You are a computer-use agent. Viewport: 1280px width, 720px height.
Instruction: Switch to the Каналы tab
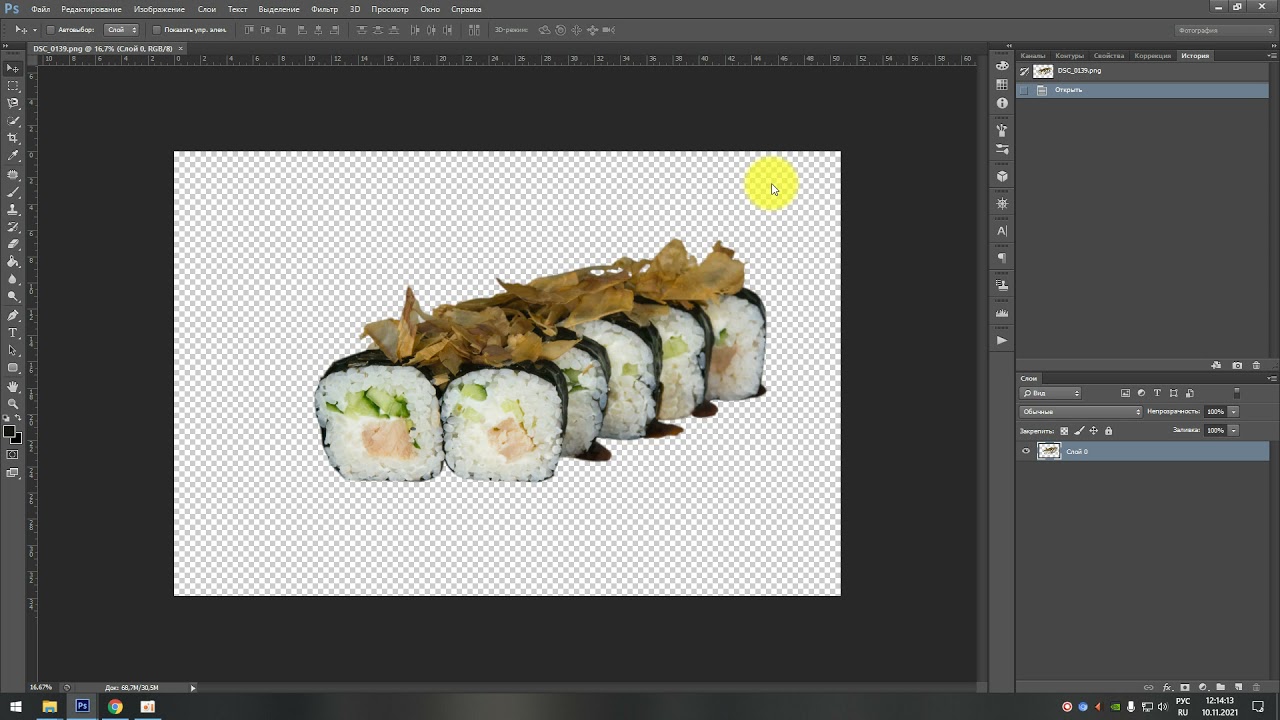(1032, 56)
